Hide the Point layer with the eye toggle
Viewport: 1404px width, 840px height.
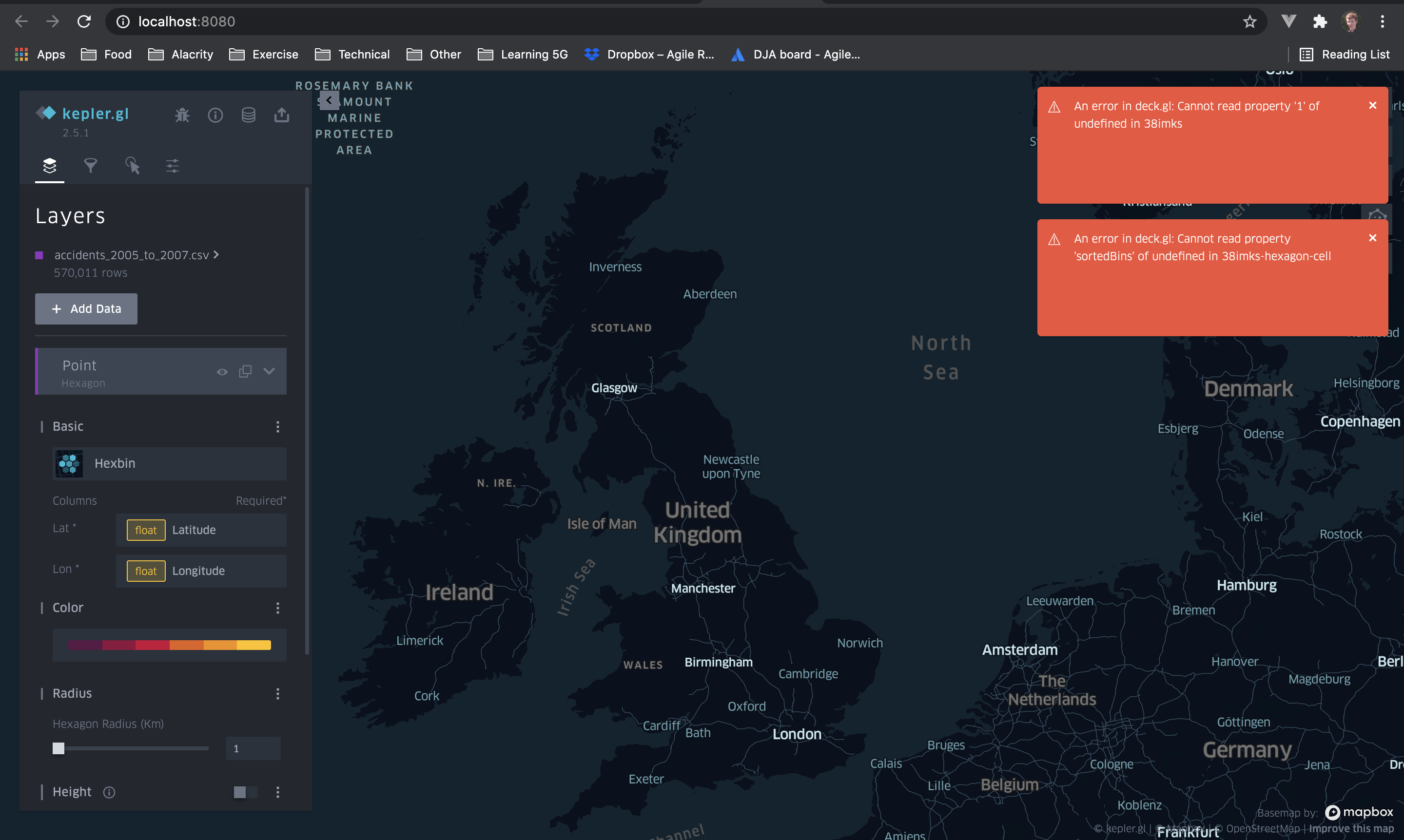221,371
